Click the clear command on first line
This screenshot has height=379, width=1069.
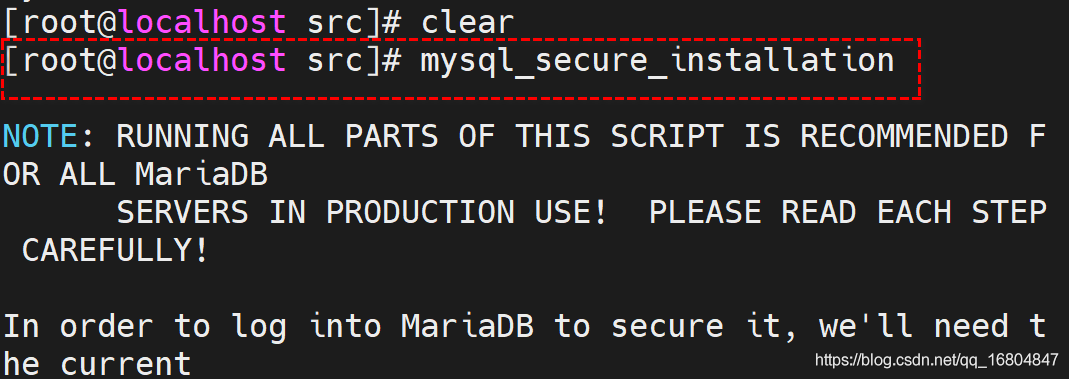click(x=466, y=22)
